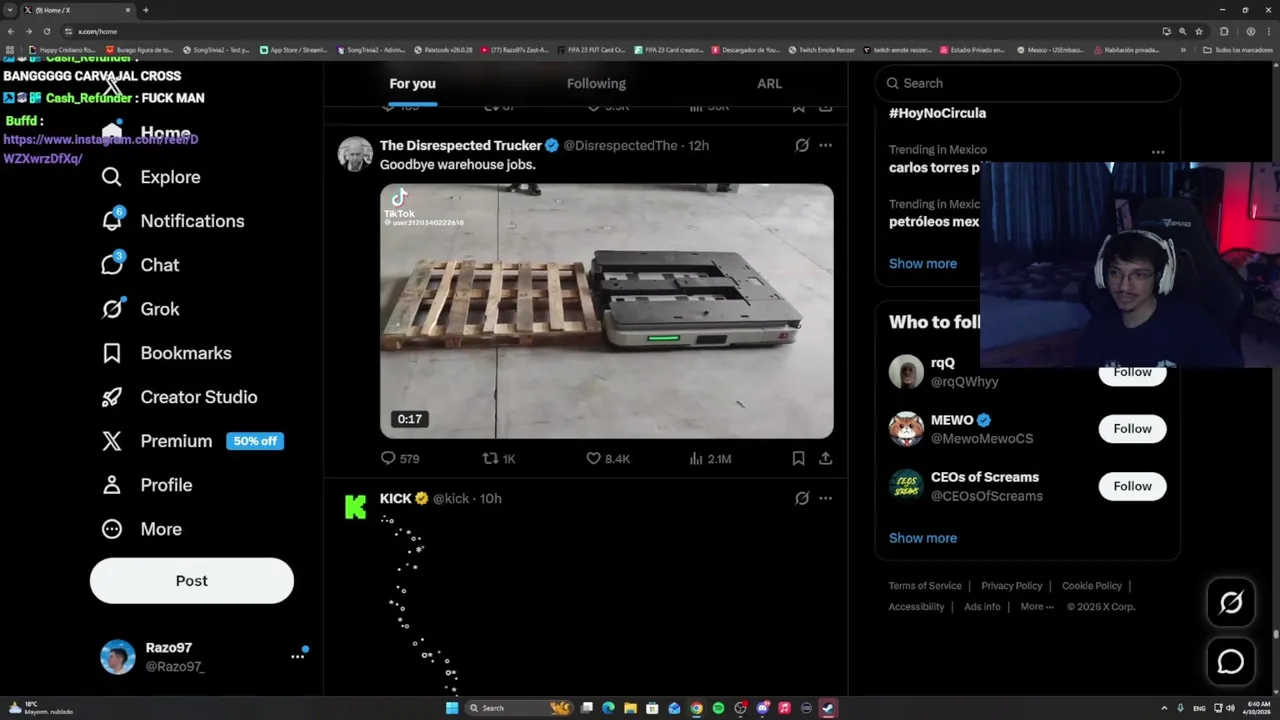Follow the rqQ account
The height and width of the screenshot is (720, 1280).
[1132, 372]
